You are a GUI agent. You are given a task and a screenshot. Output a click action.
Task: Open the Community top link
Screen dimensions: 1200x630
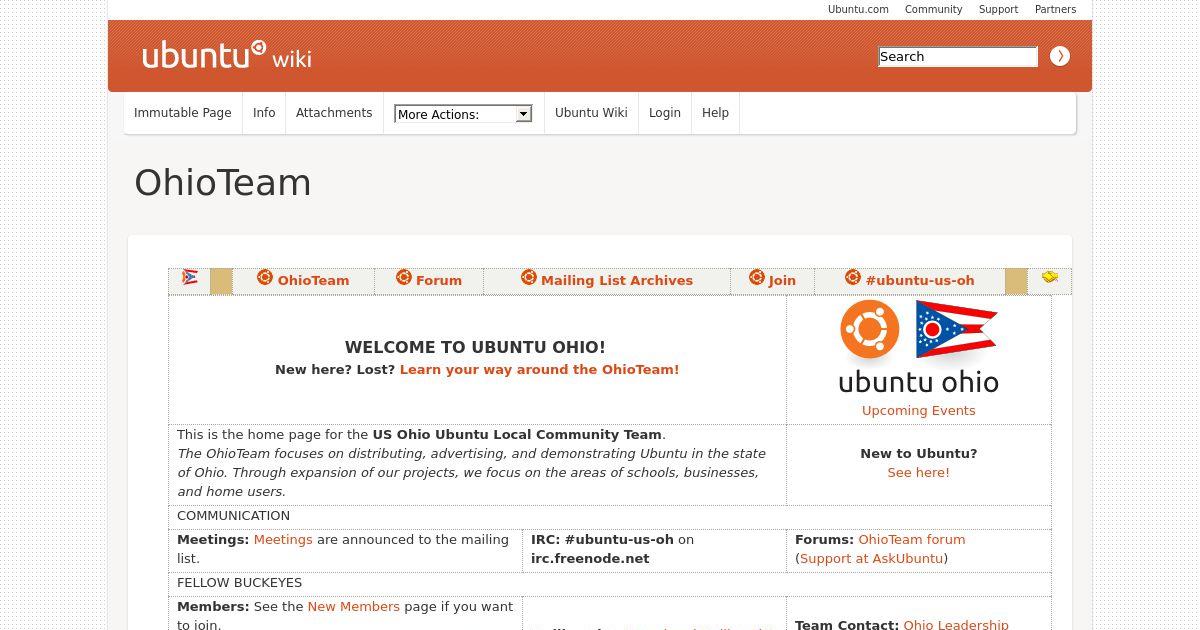click(934, 9)
